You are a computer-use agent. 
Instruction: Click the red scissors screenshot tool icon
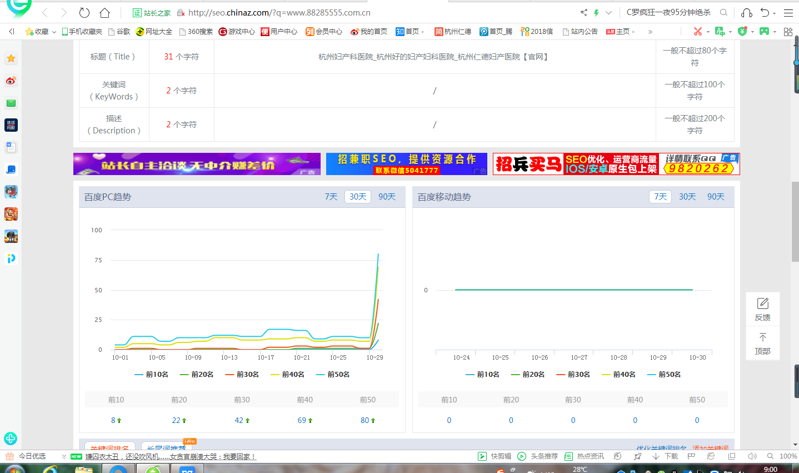coord(698,32)
